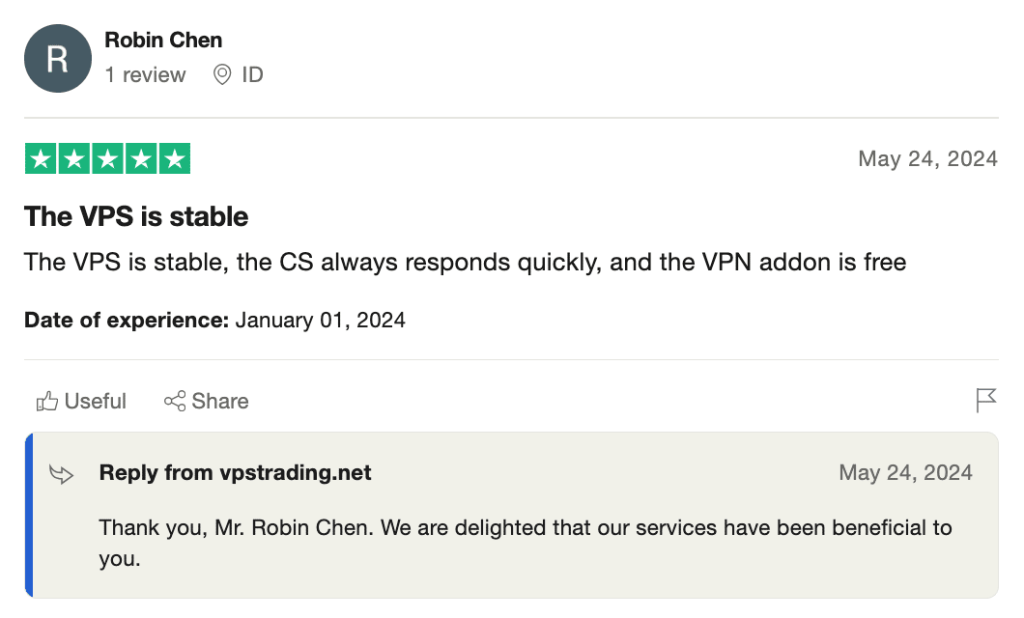Click the reply arrow icon
Image resolution: width=1024 pixels, height=618 pixels.
pos(61,474)
